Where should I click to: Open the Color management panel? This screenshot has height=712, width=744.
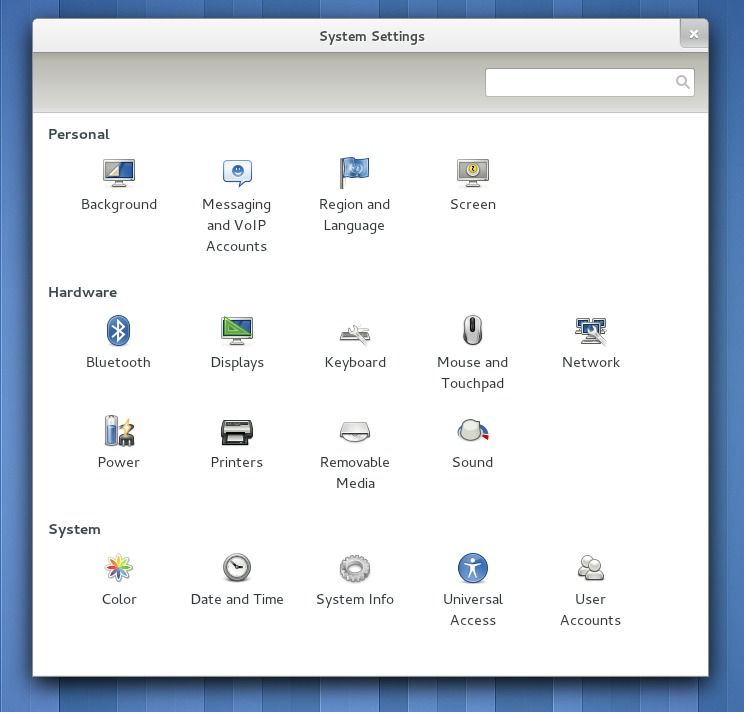[119, 568]
